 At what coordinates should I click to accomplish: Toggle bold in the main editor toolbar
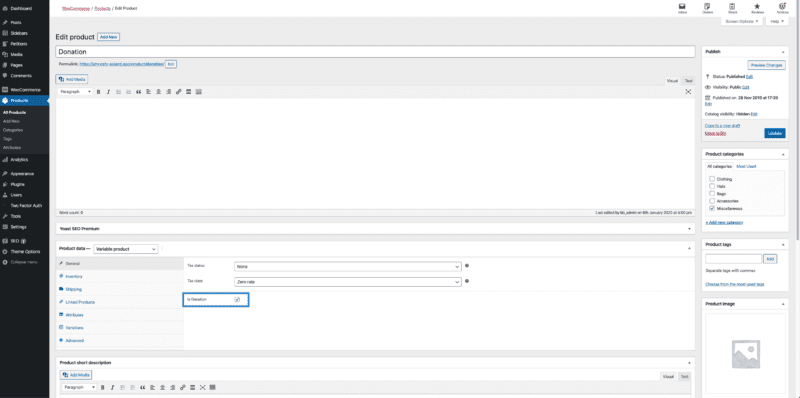pyautogui.click(x=98, y=92)
